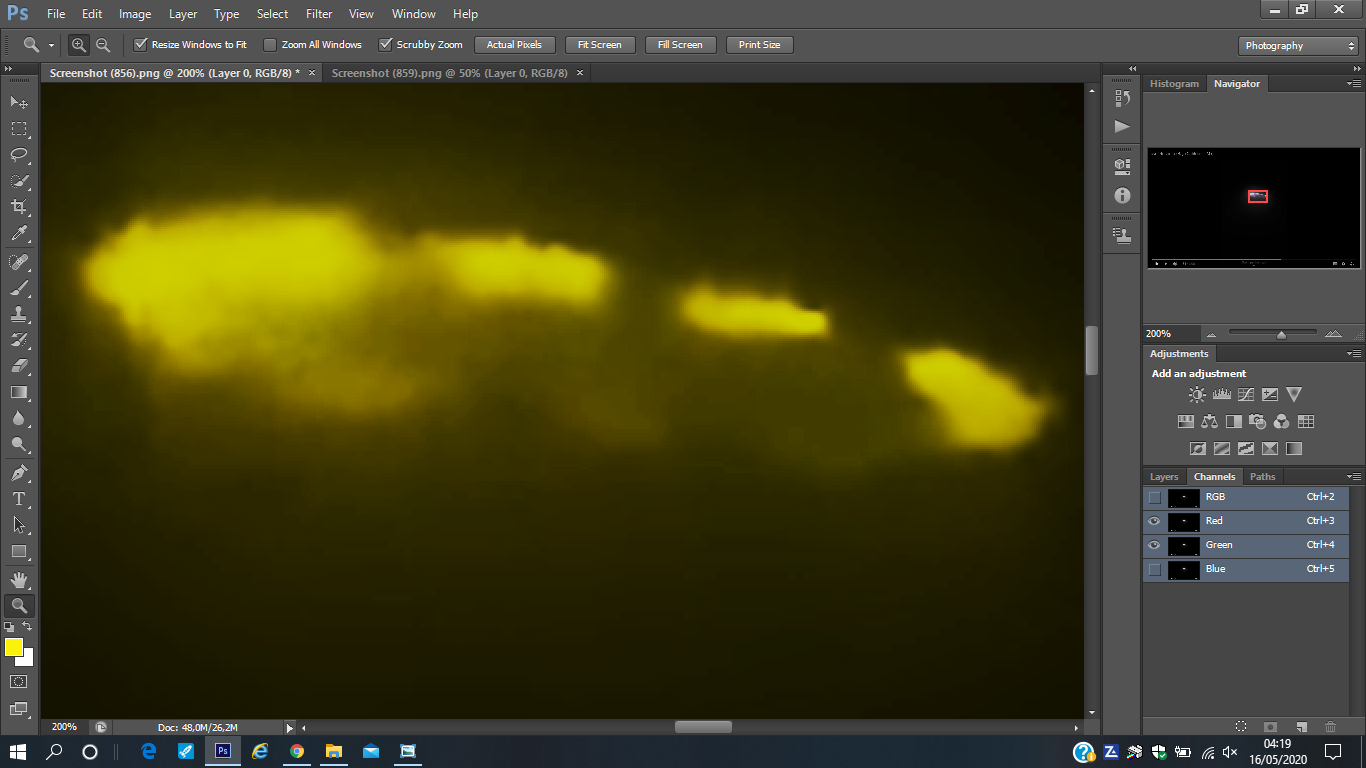
Task: Open the Adjustments panel options menu
Action: coord(1354,354)
